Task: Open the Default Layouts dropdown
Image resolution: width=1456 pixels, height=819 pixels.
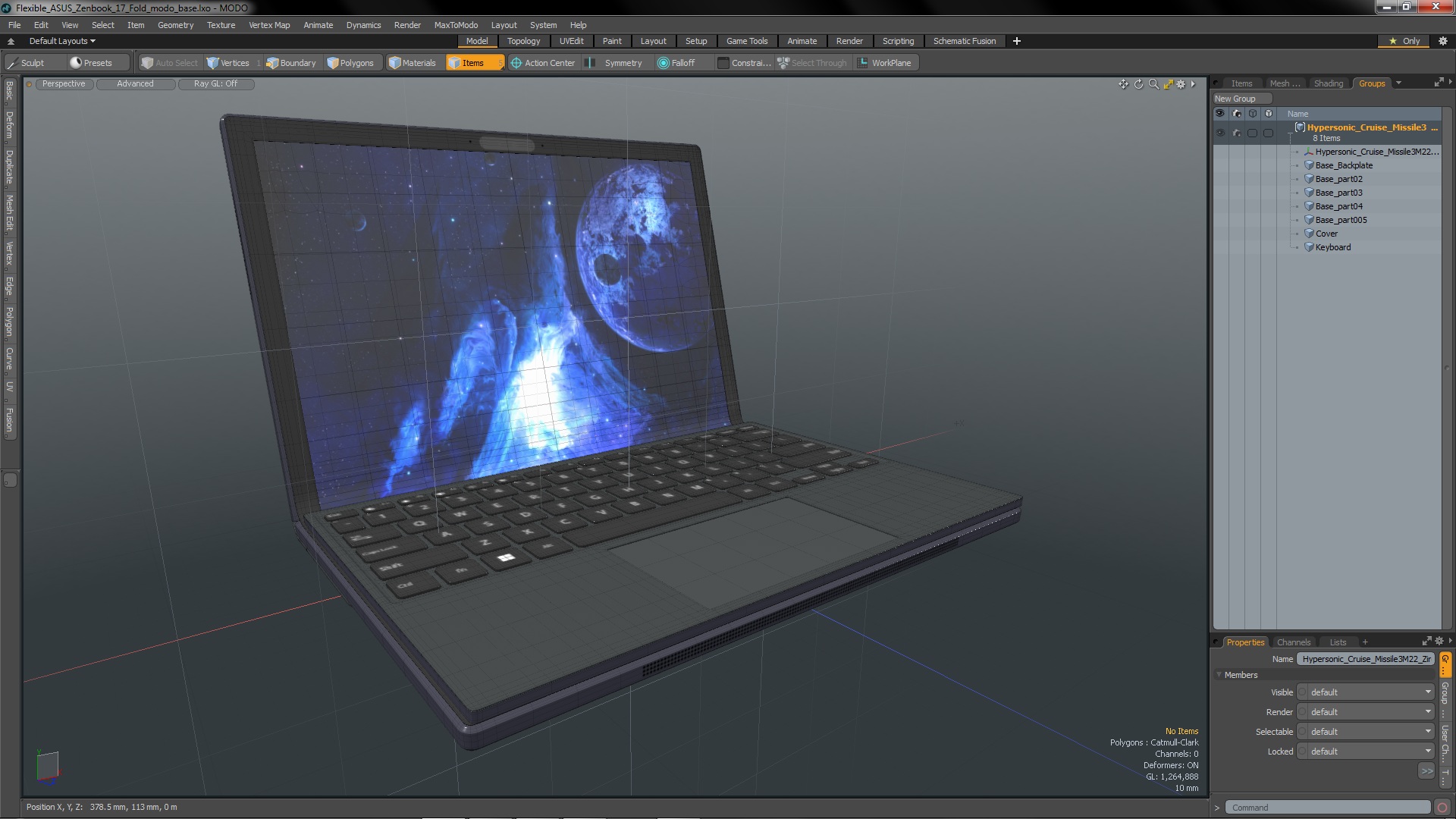Action: pos(62,41)
